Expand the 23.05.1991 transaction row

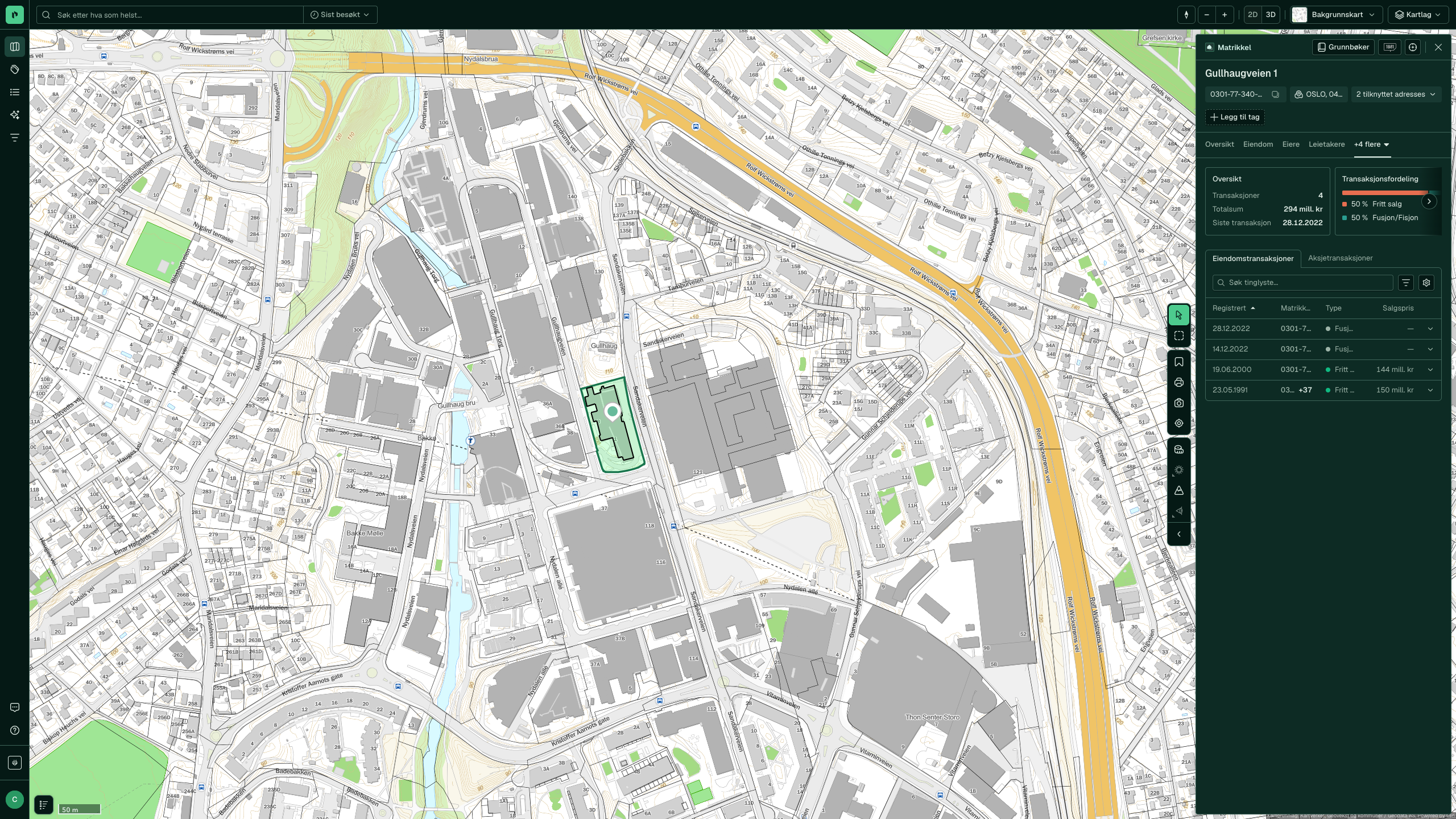tap(1430, 390)
